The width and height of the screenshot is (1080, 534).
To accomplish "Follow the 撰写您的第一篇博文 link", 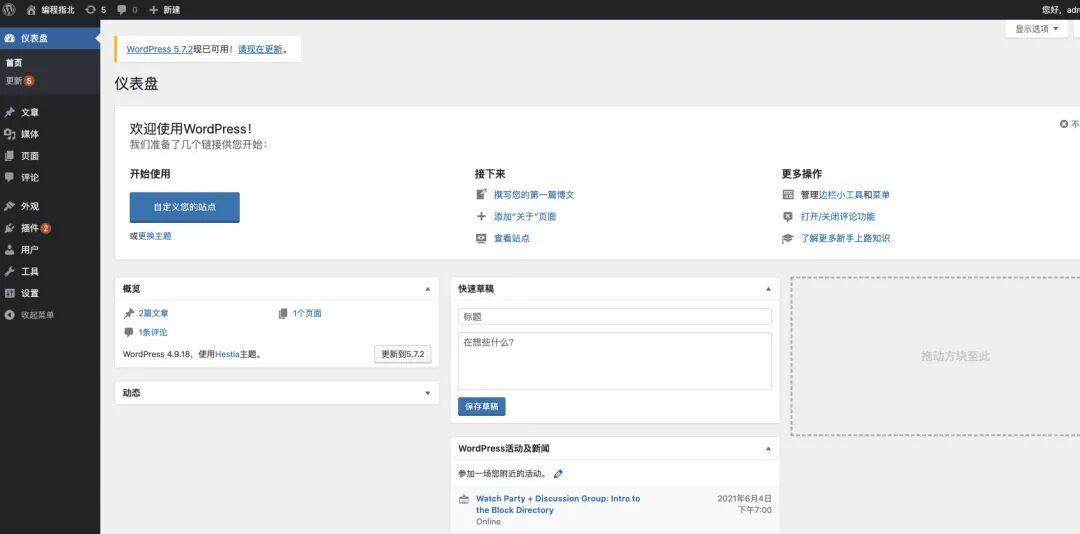I will [534, 195].
